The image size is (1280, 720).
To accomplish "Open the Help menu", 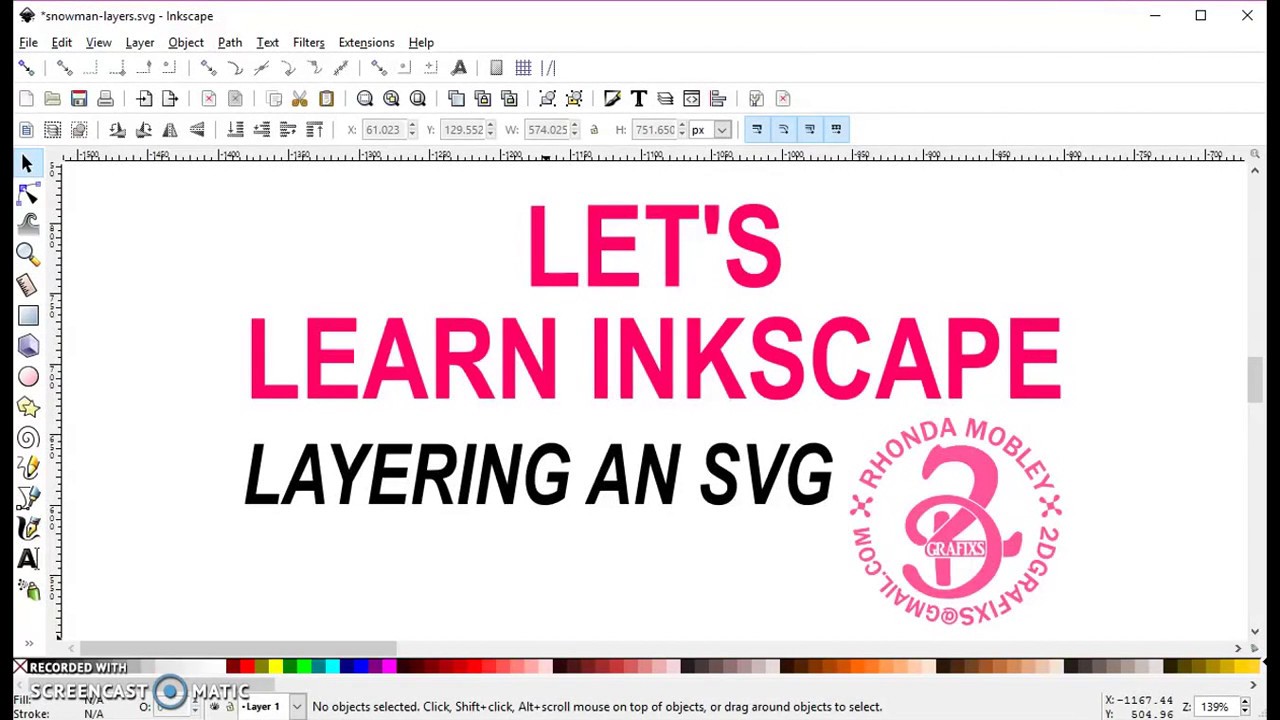I will [421, 42].
